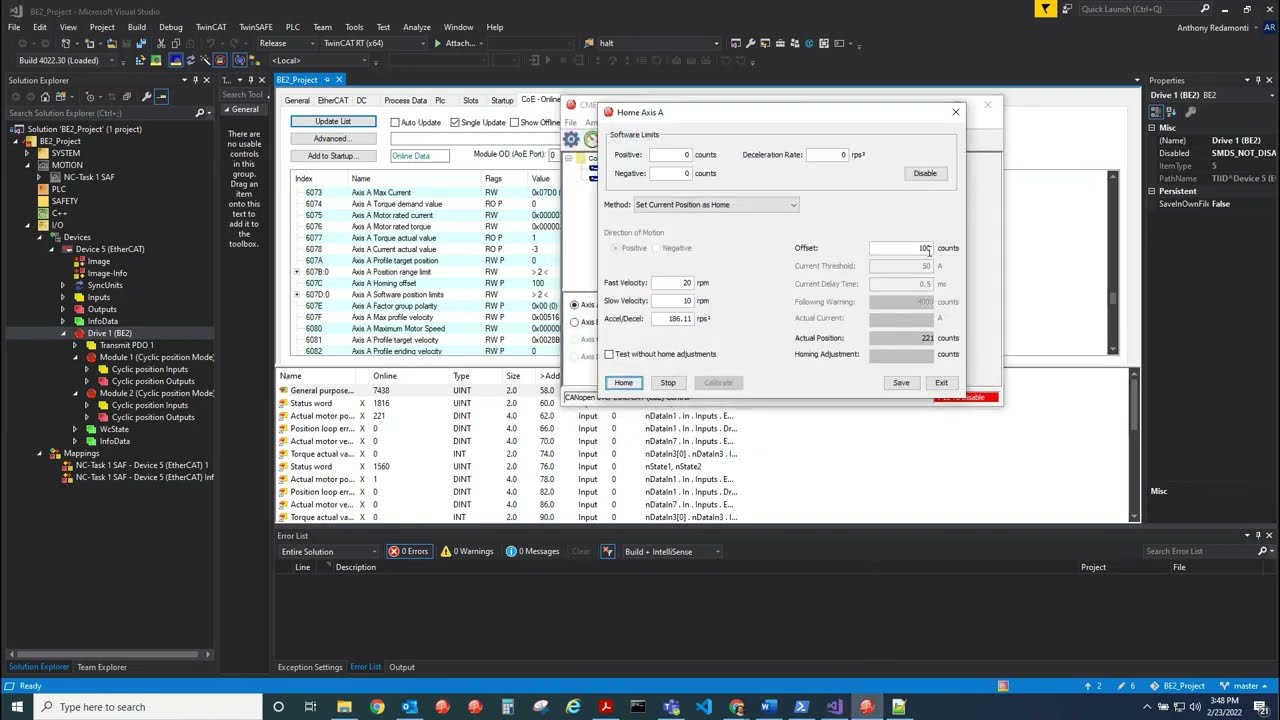Enable Test without home adjustments checkbox
This screenshot has height=720, width=1280.
tap(609, 354)
